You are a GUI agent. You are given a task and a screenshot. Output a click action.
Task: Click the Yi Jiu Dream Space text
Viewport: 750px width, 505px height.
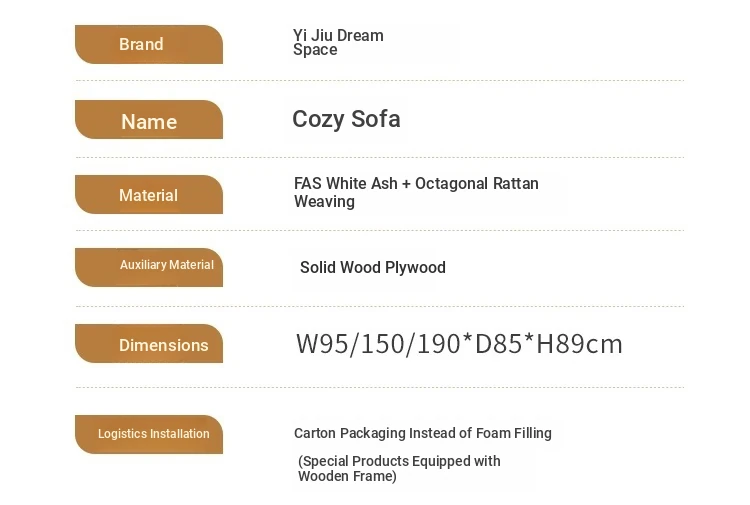338,43
